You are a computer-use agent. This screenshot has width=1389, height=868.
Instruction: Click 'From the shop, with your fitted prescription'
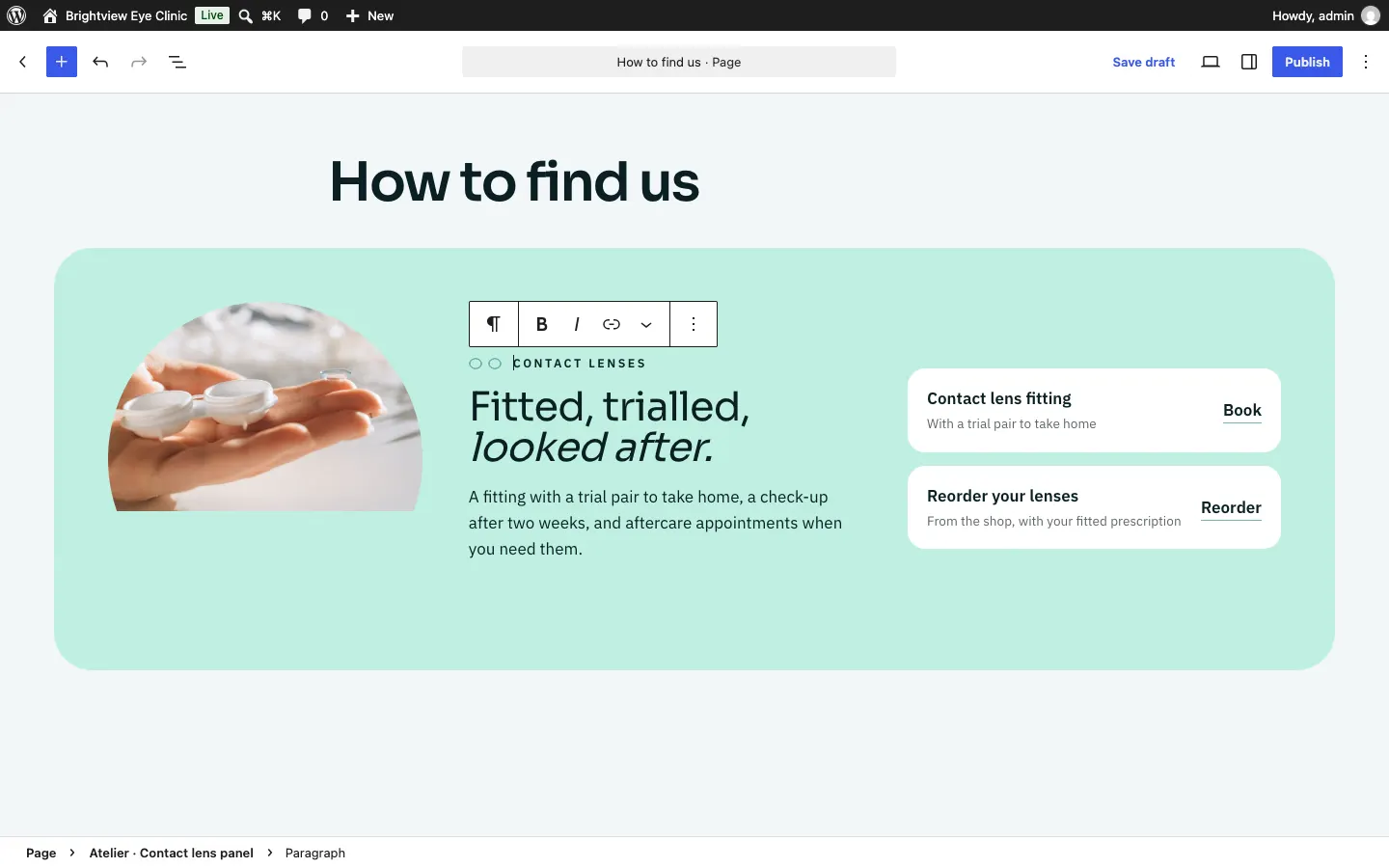coord(1053,521)
